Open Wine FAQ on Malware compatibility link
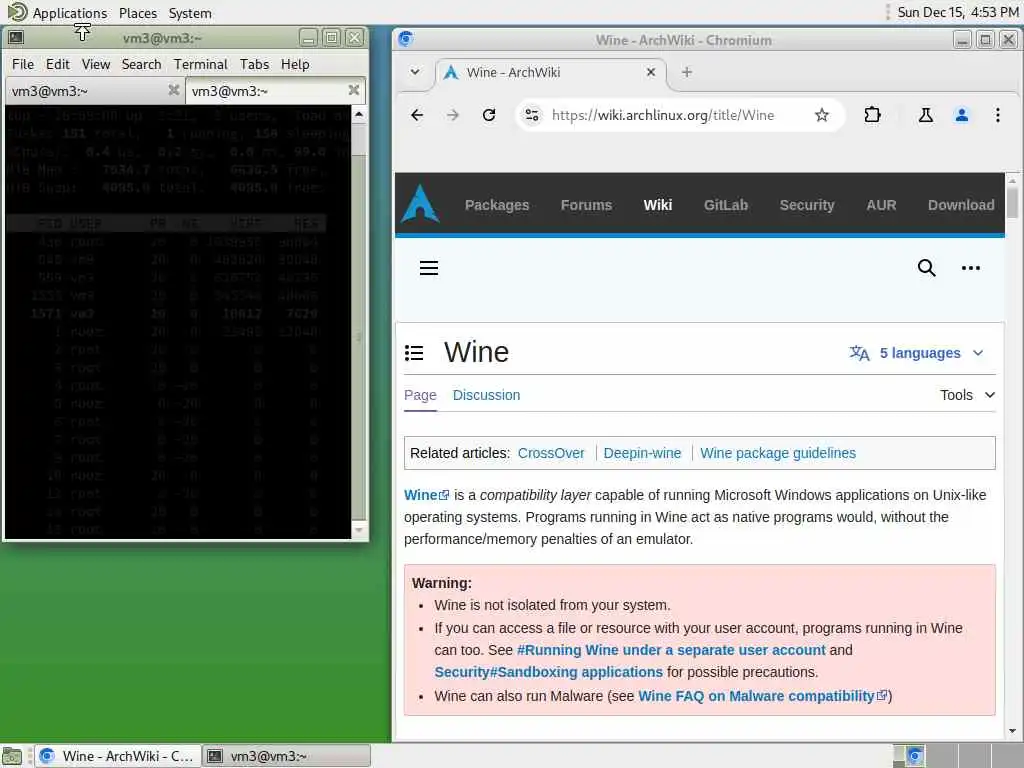This screenshot has height=768, width=1024. [761, 696]
